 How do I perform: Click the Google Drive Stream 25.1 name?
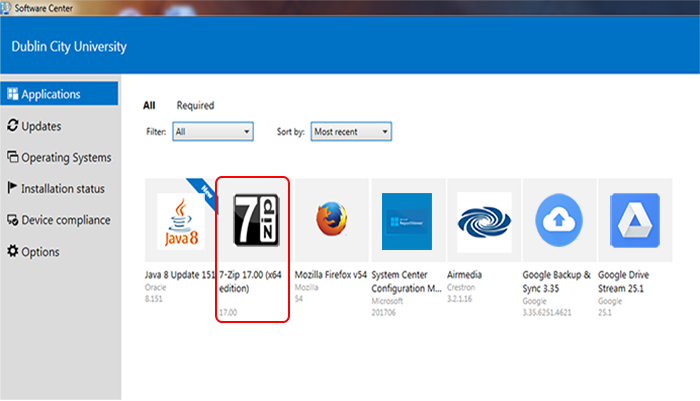[624, 281]
